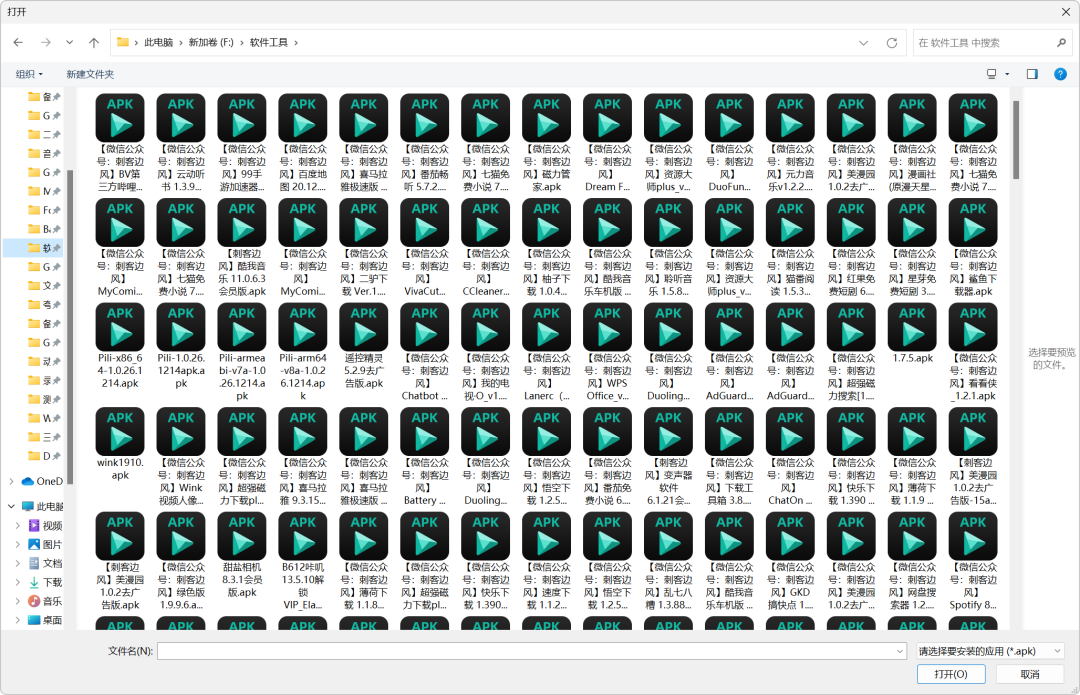Image resolution: width=1080 pixels, height=695 pixels.
Task: Expand OneDrive in navigation tree
Action: click(12, 481)
